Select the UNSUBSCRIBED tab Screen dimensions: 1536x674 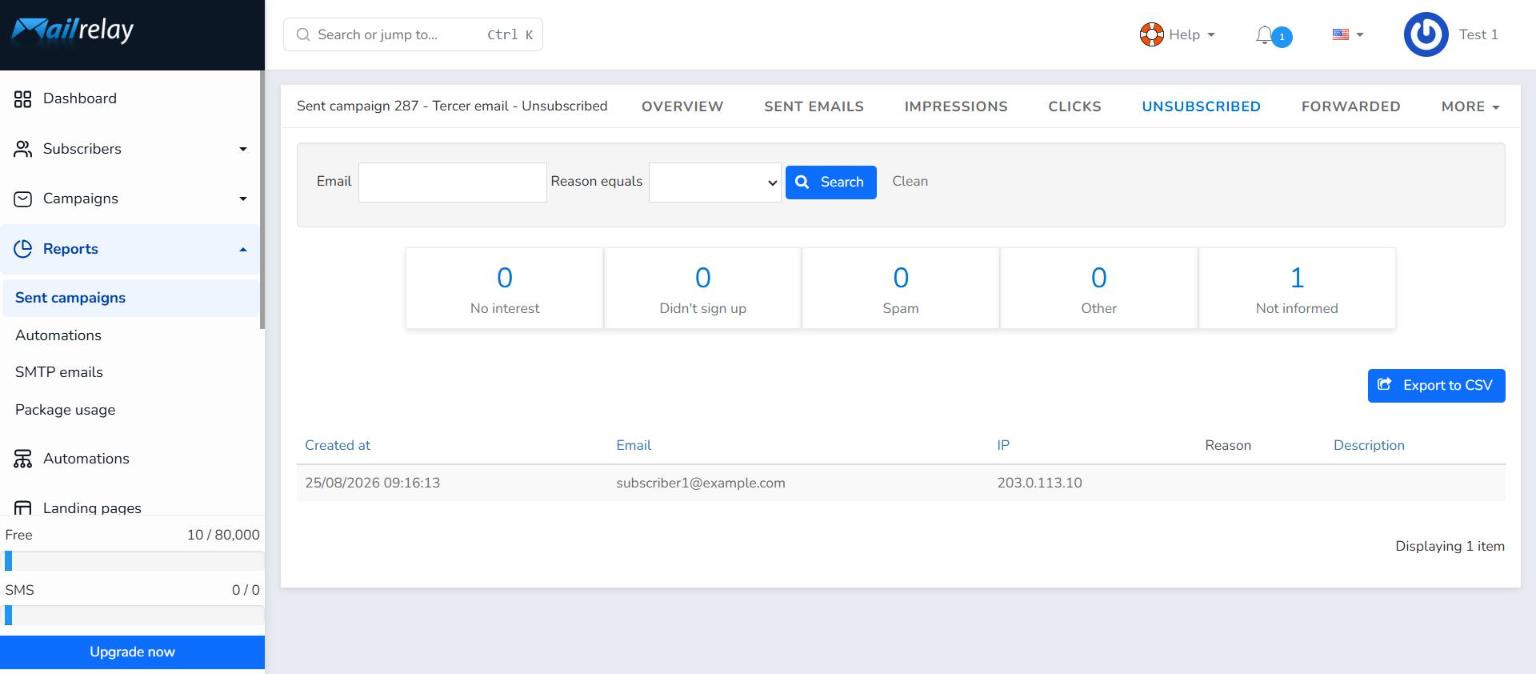(1201, 107)
